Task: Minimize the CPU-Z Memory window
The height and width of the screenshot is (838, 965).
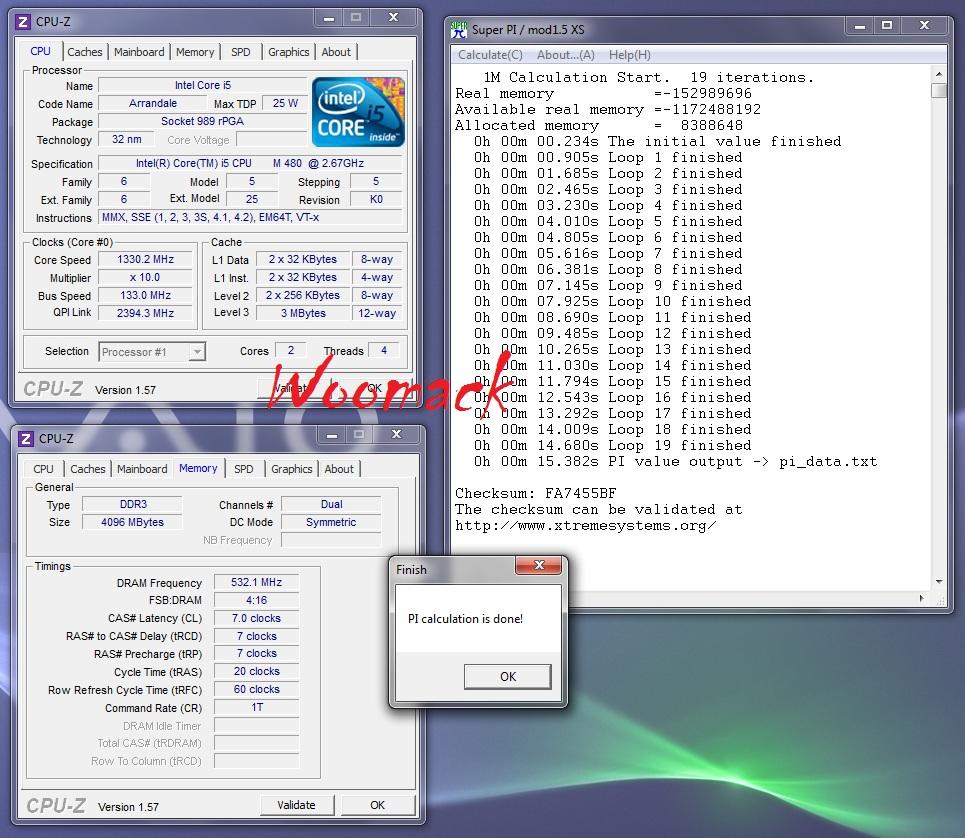Action: click(332, 435)
